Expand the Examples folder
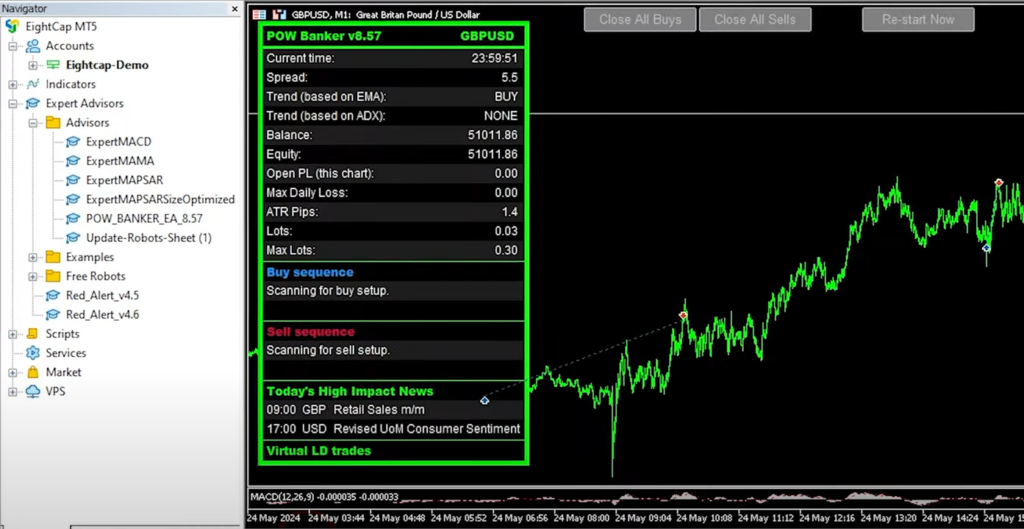This screenshot has width=1024, height=529. (33, 258)
